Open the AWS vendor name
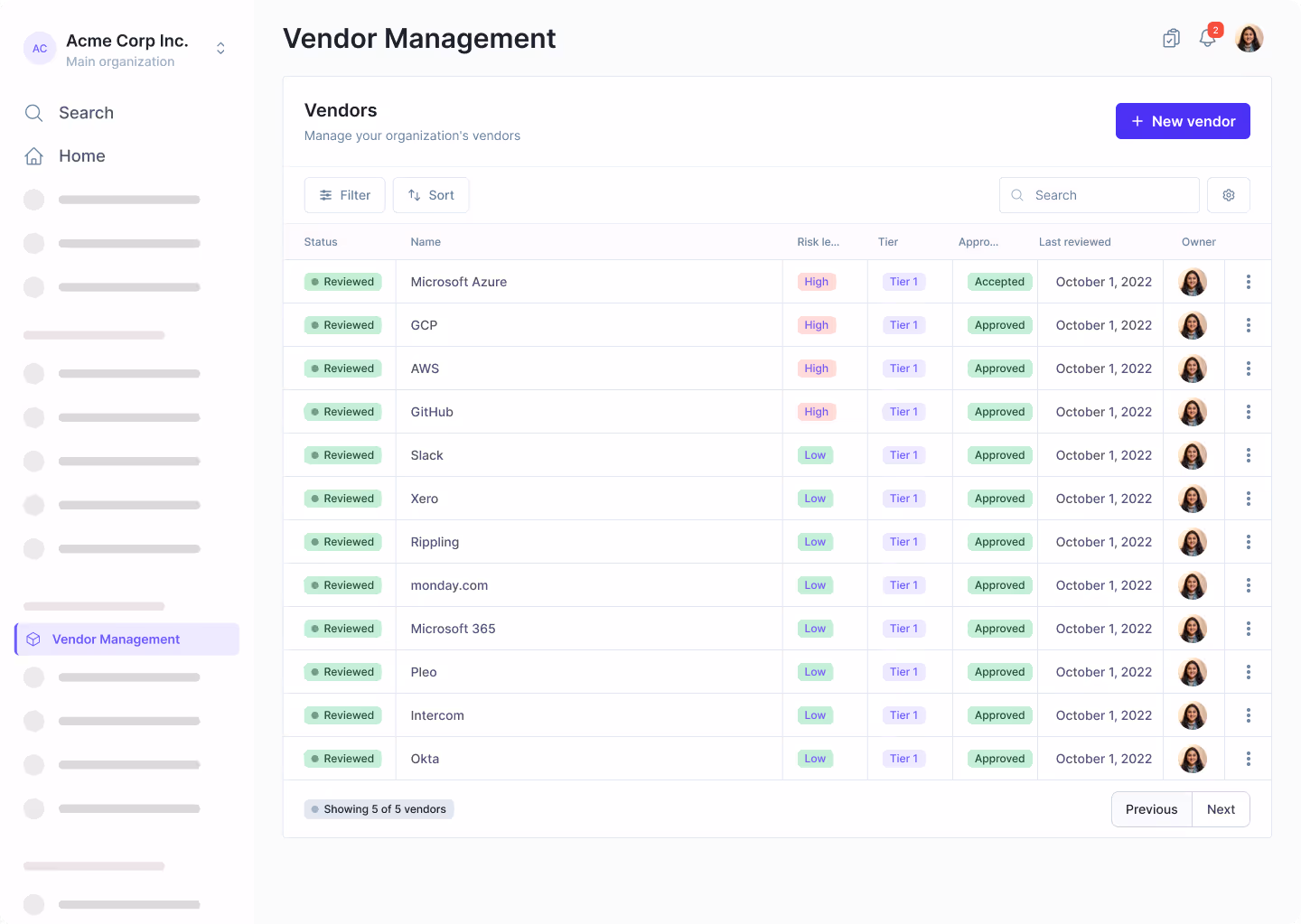 tap(425, 369)
